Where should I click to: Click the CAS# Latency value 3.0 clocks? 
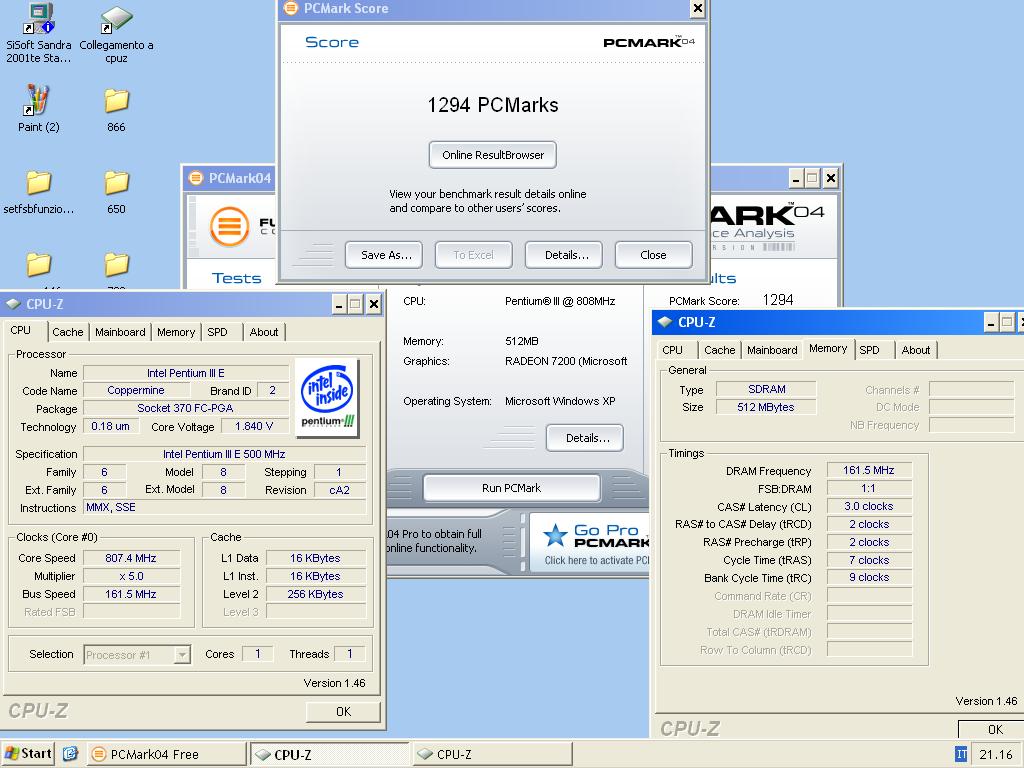click(x=869, y=506)
